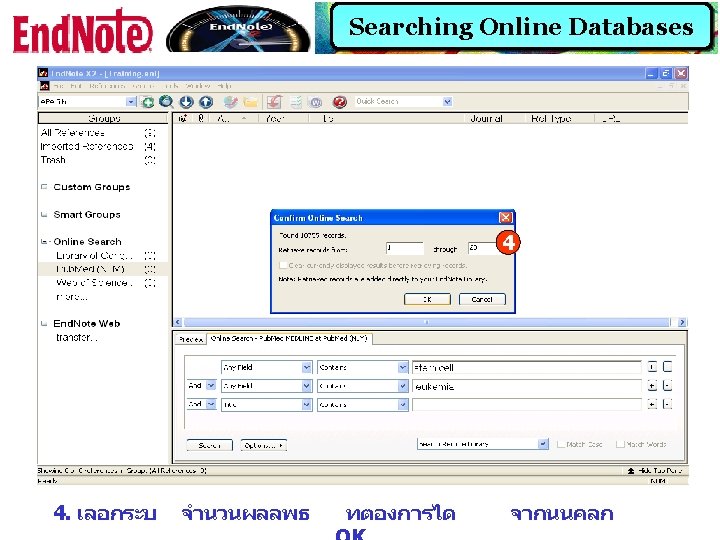Image resolution: width=720 pixels, height=540 pixels.
Task: Enable the Match Case checkbox
Action: pyautogui.click(x=561, y=444)
